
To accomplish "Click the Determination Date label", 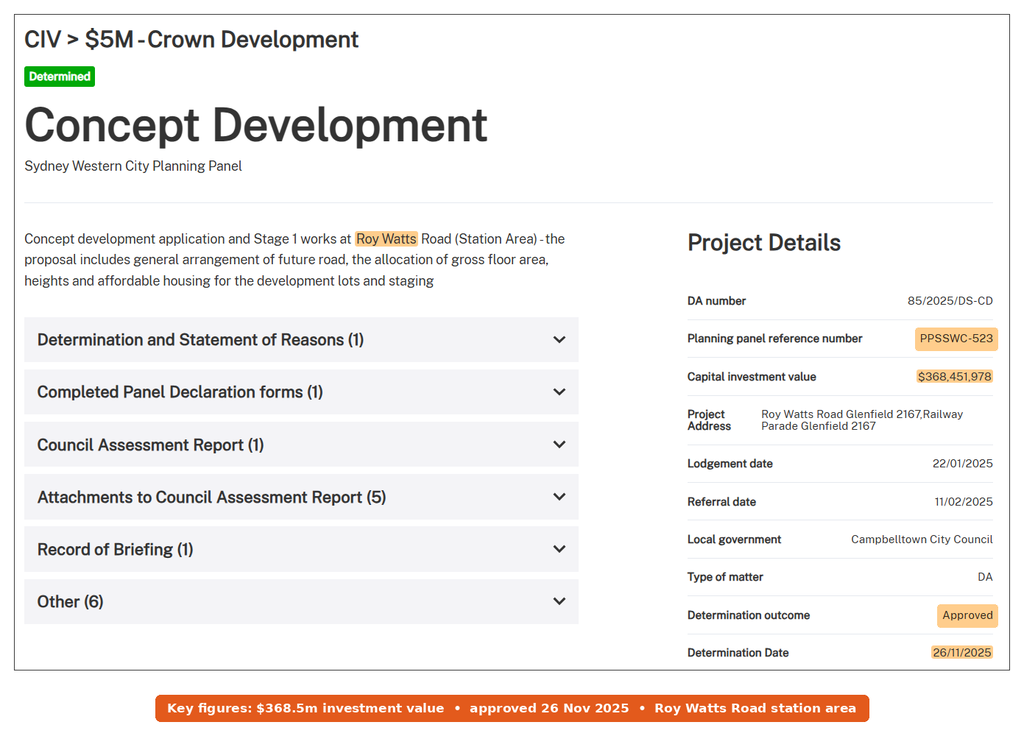I will pos(738,652).
